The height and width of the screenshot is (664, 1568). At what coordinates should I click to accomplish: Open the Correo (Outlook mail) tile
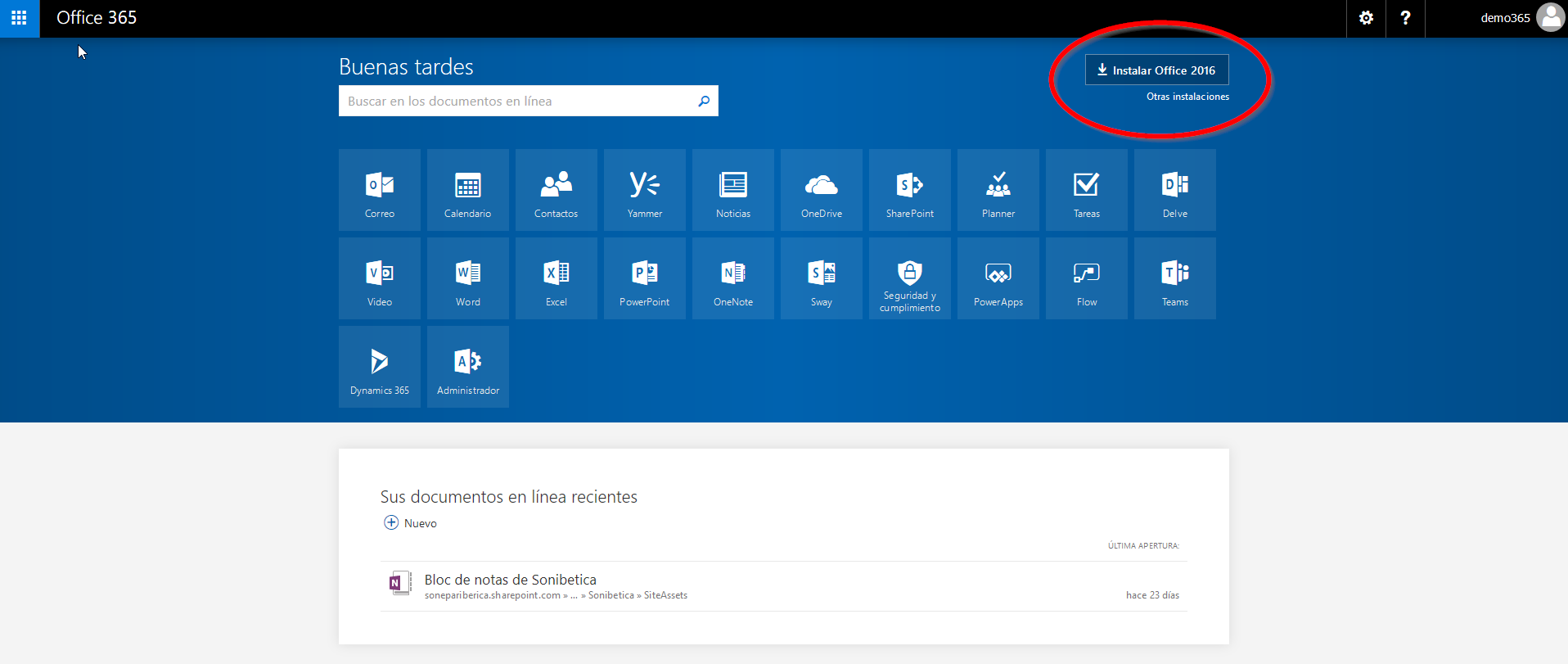pos(380,190)
